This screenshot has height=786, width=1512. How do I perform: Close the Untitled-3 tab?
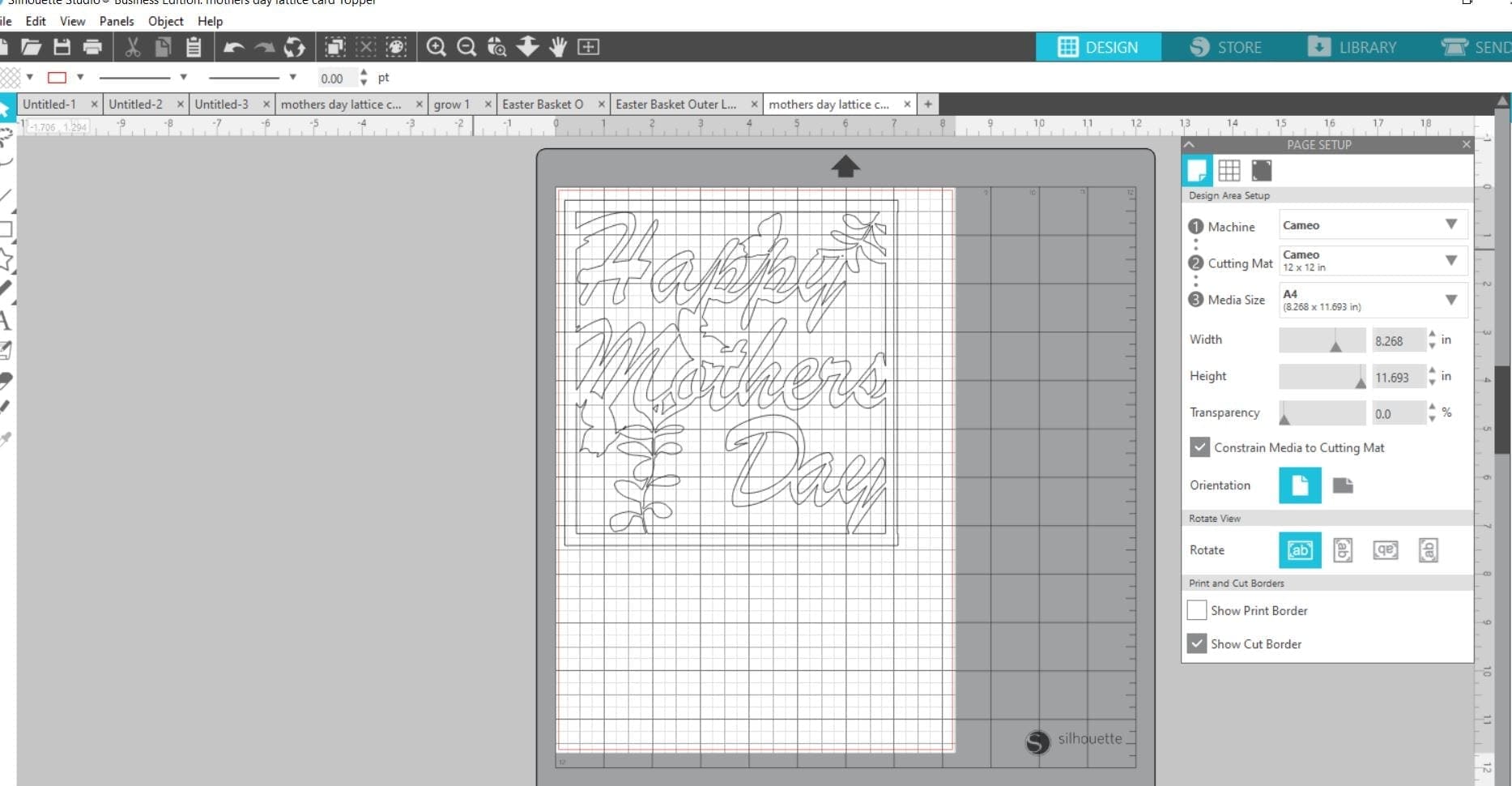pos(266,104)
